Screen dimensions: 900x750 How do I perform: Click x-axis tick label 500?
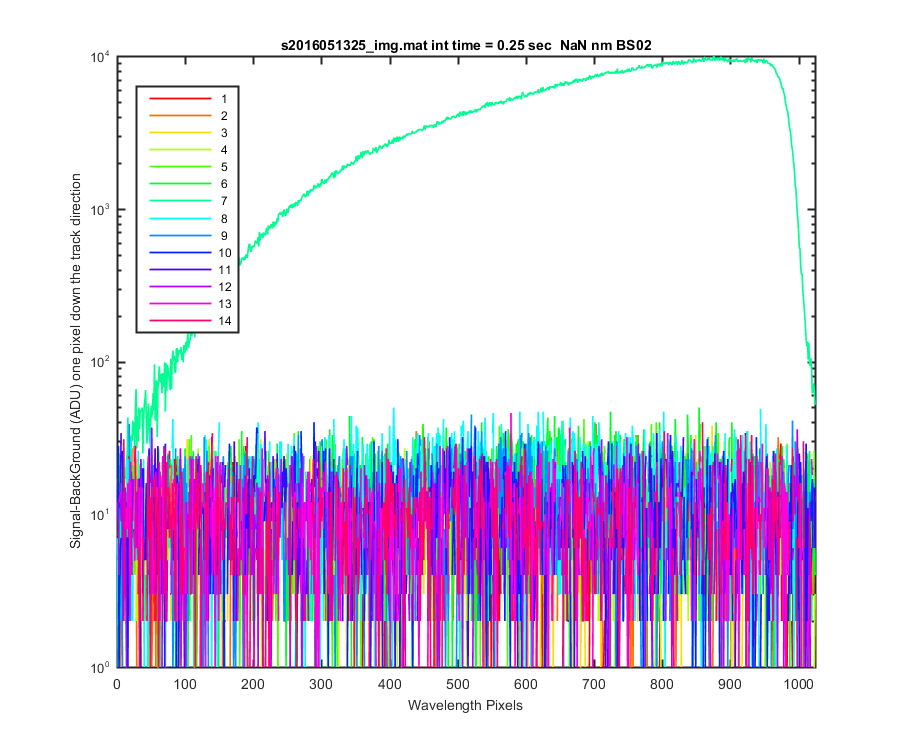pos(457,684)
